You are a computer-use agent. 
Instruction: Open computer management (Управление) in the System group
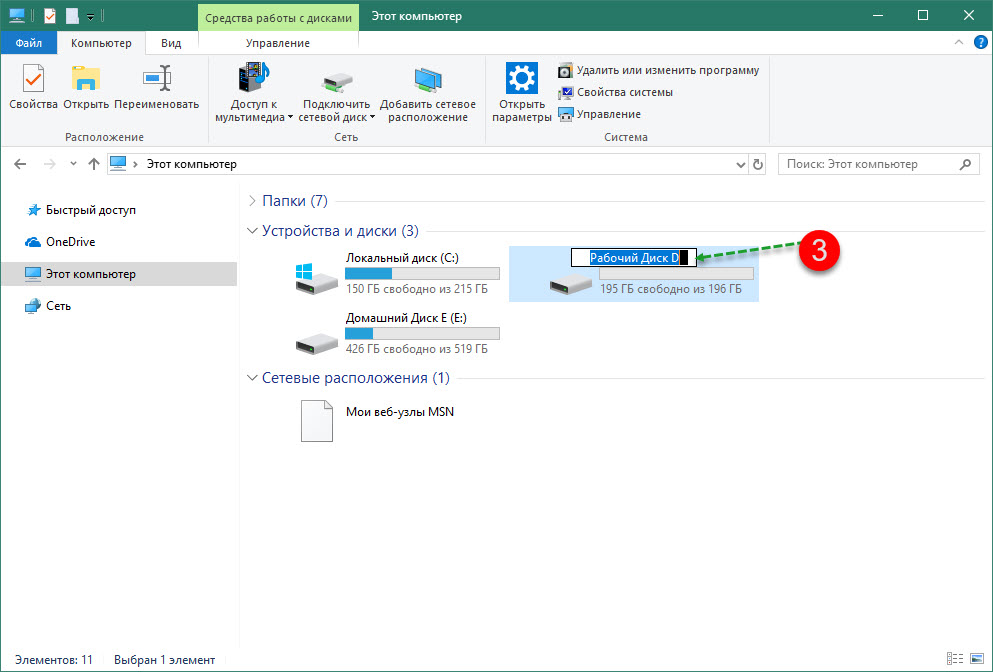(599, 115)
